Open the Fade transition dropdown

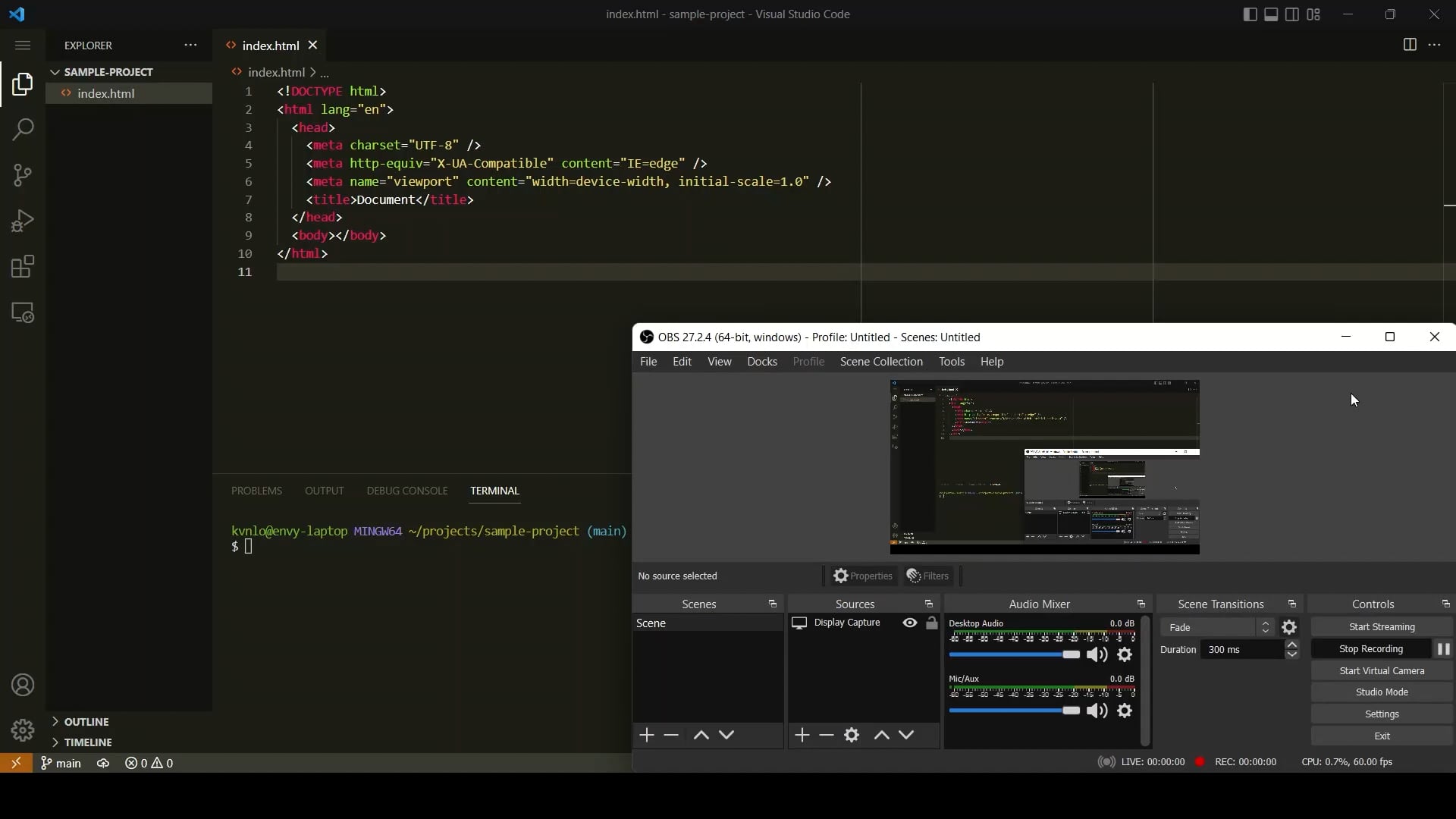point(1217,627)
